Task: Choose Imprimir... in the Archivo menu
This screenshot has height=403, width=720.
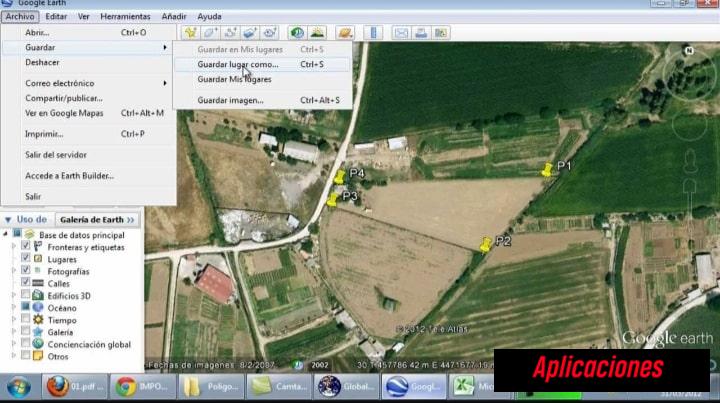Action: click(x=89, y=134)
